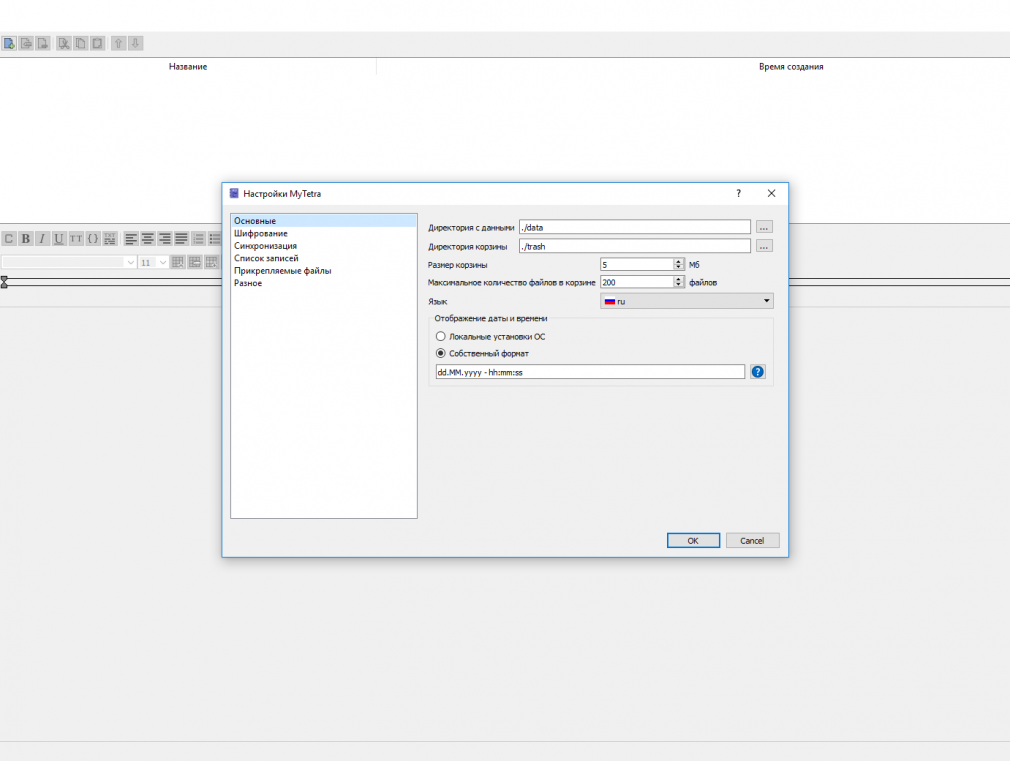Click the copy note icon
The width and height of the screenshot is (1010, 761).
pos(81,43)
